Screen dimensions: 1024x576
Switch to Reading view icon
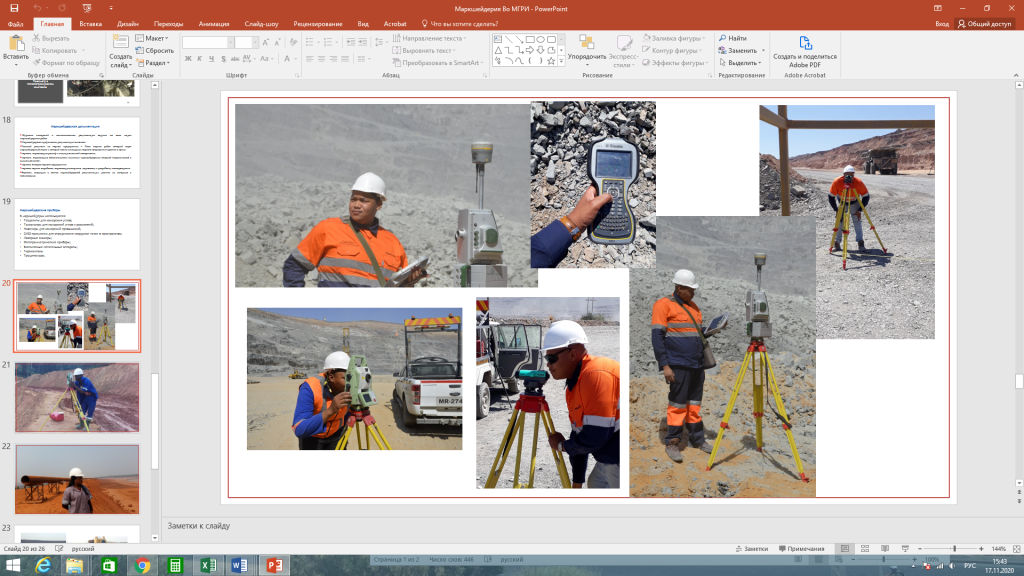tap(885, 549)
